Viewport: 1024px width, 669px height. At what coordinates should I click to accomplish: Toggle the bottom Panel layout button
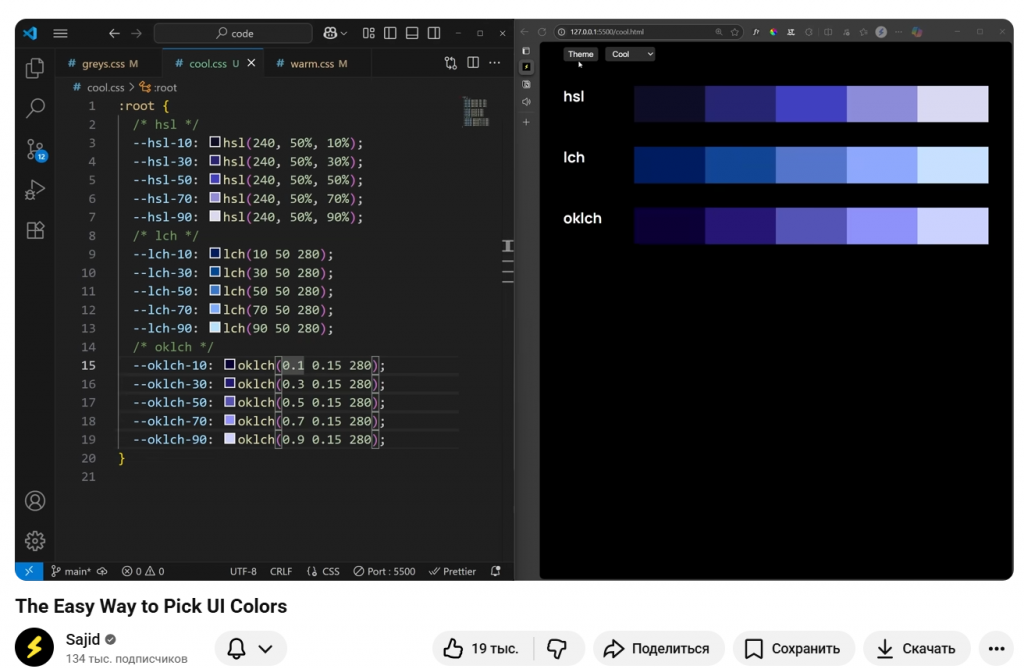(x=412, y=33)
